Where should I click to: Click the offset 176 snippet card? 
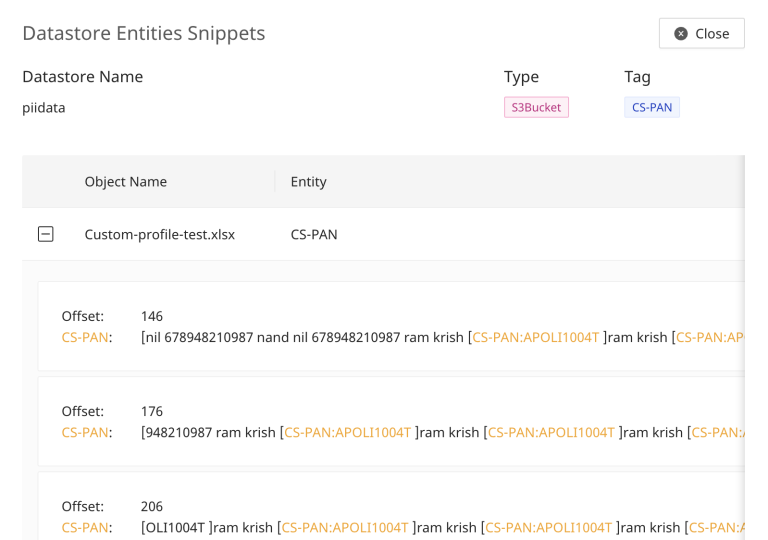[390, 421]
